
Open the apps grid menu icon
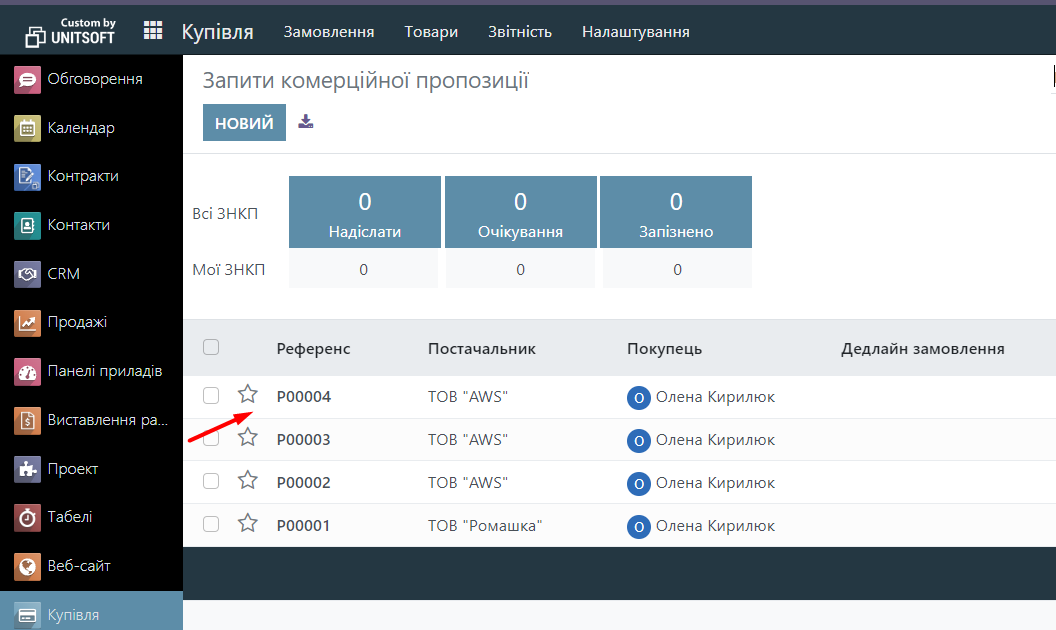(153, 31)
